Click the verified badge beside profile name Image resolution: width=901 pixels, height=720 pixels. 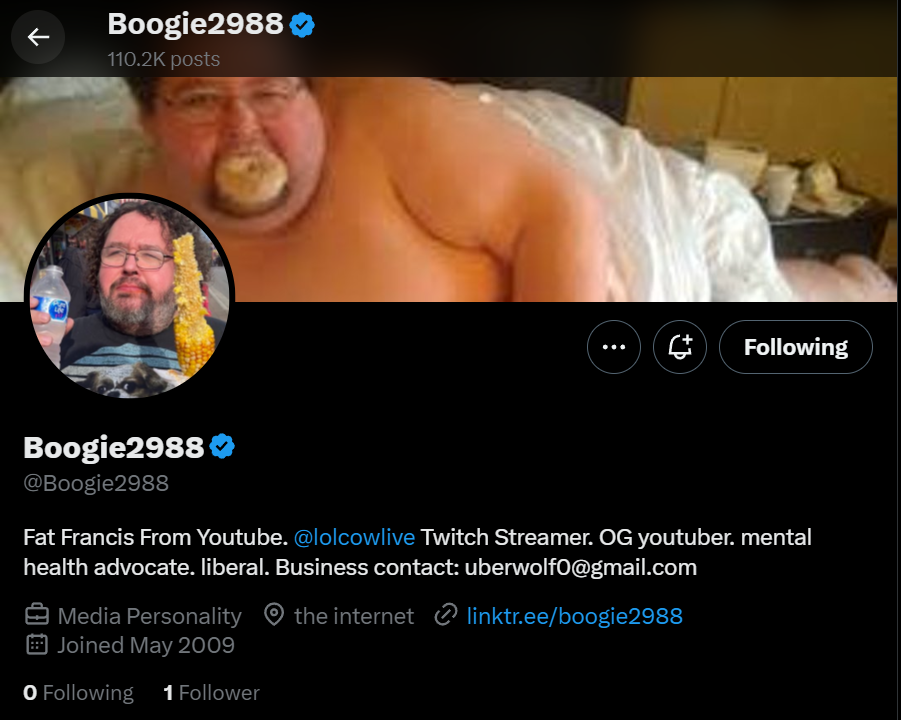click(x=222, y=447)
